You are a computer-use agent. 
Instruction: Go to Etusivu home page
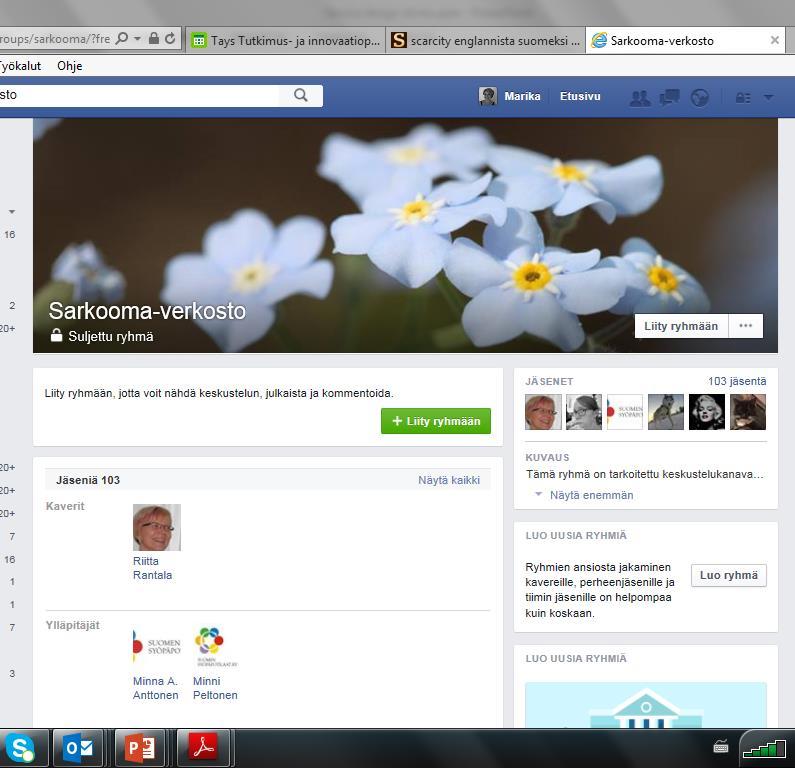coord(580,96)
